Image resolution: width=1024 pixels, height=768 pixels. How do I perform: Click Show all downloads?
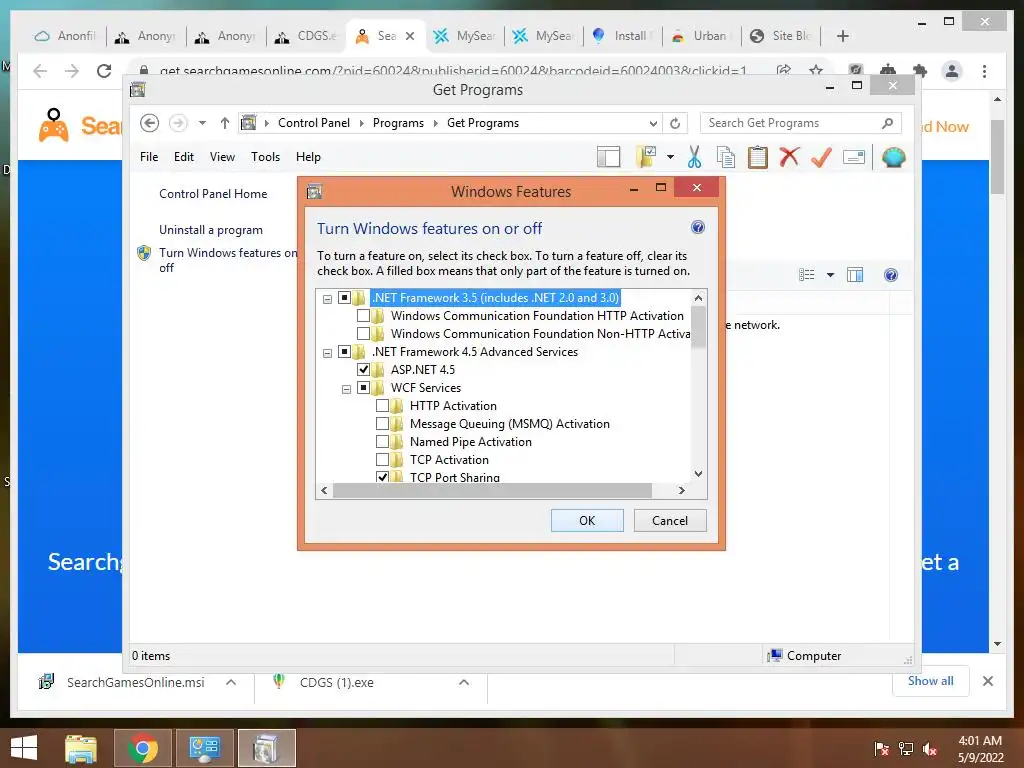931,681
